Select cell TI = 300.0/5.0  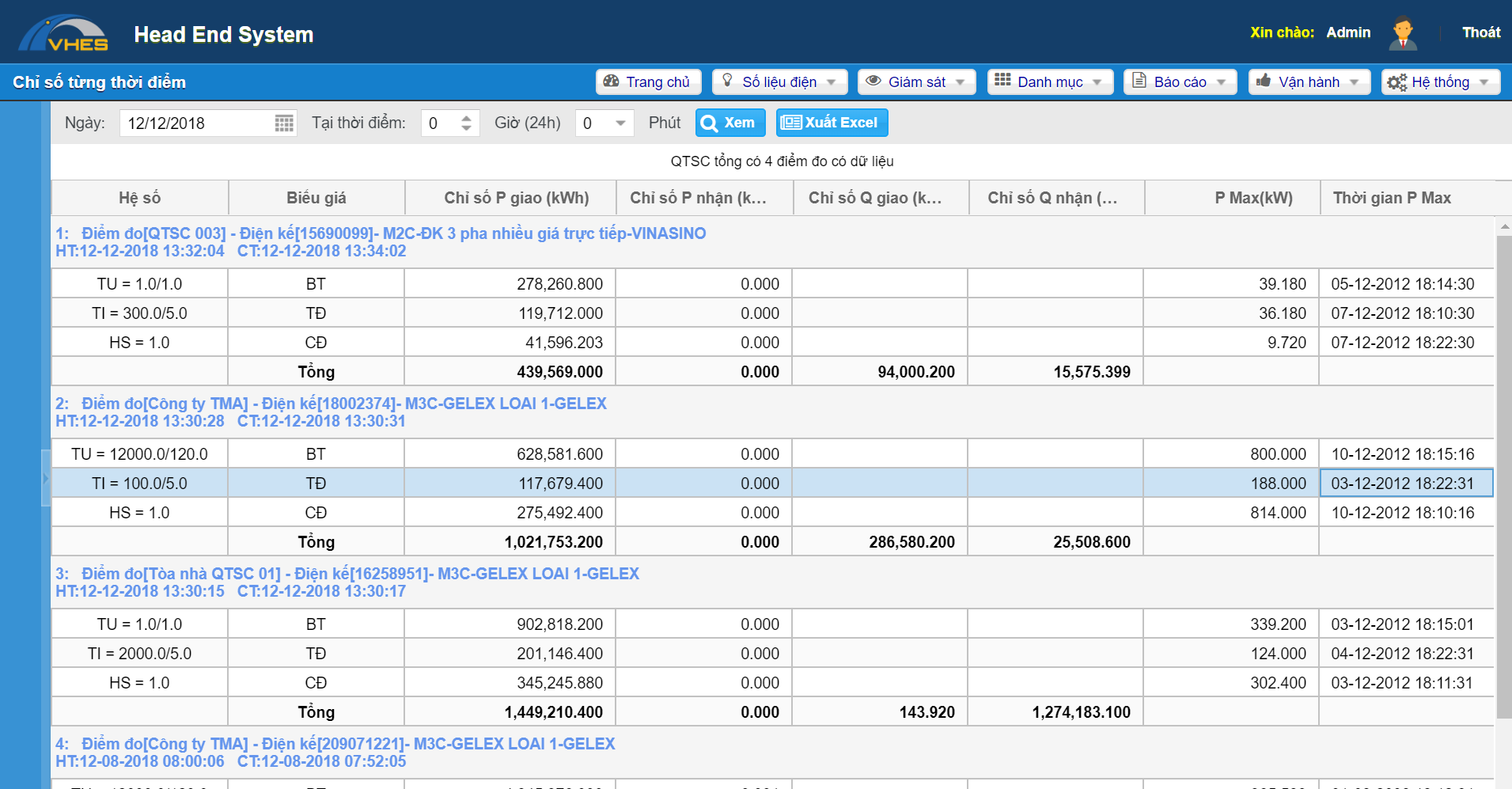tap(139, 313)
